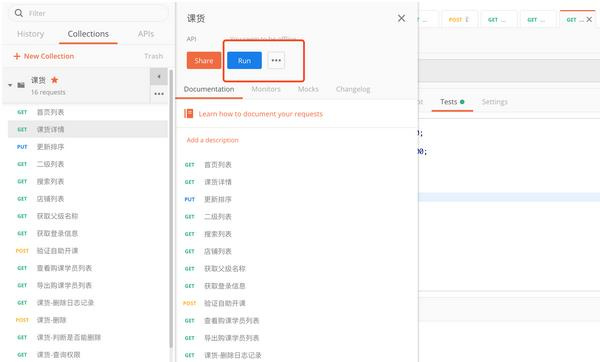Select GET 课货详情 in the sidebar
600x362 pixels.
[88, 129]
